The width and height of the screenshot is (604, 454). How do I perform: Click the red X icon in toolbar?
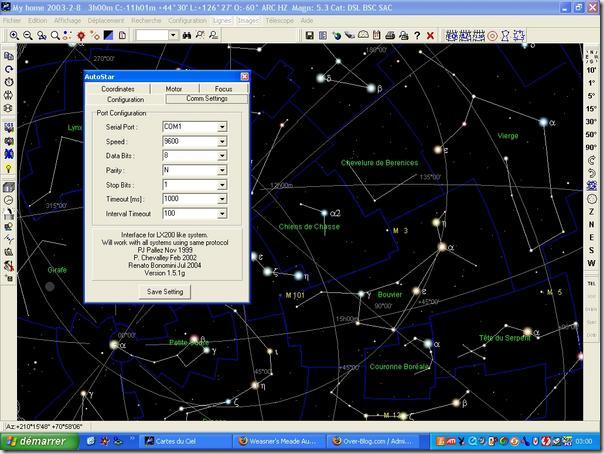click(x=430, y=36)
